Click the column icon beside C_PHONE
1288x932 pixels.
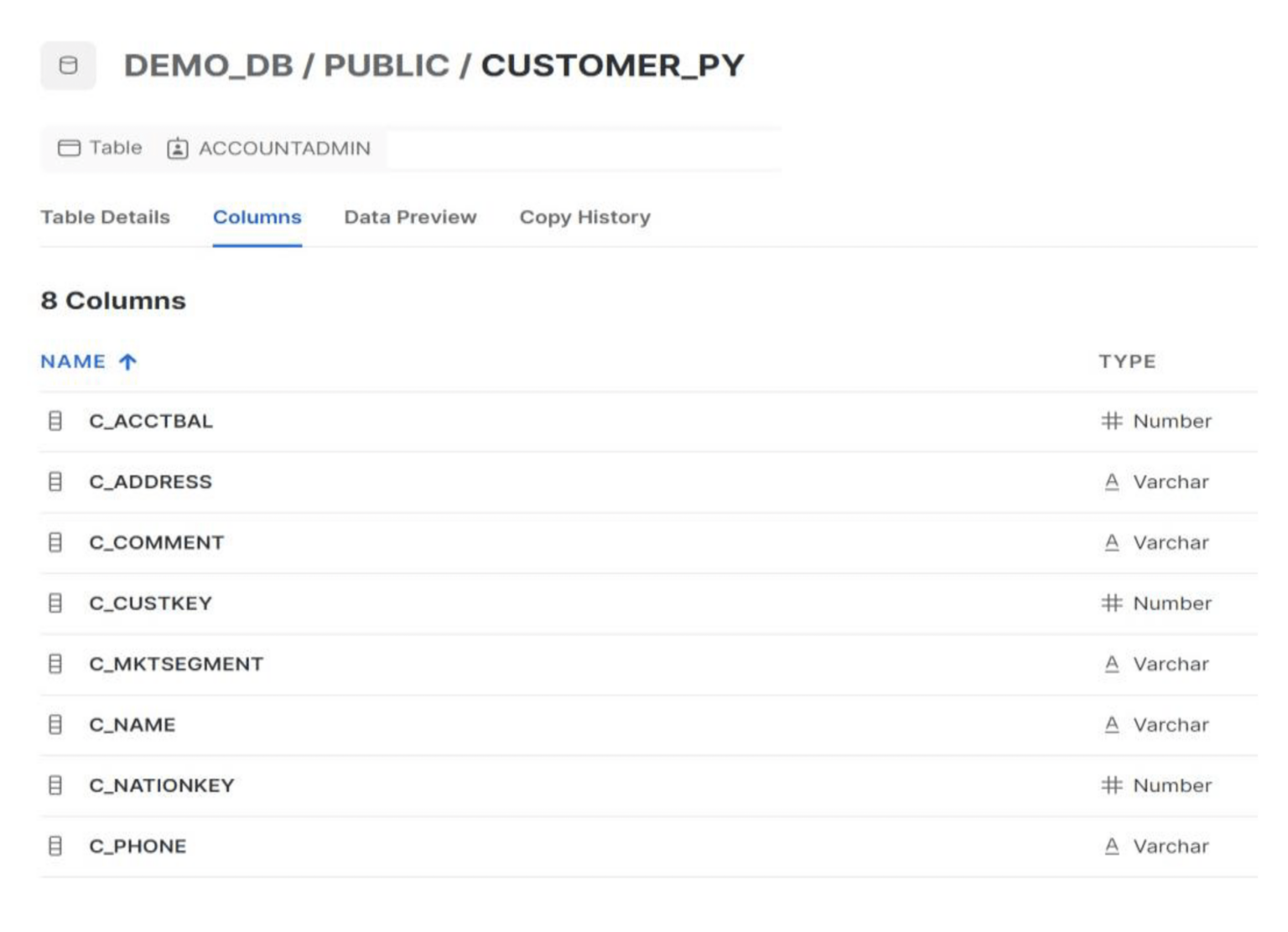click(x=55, y=846)
